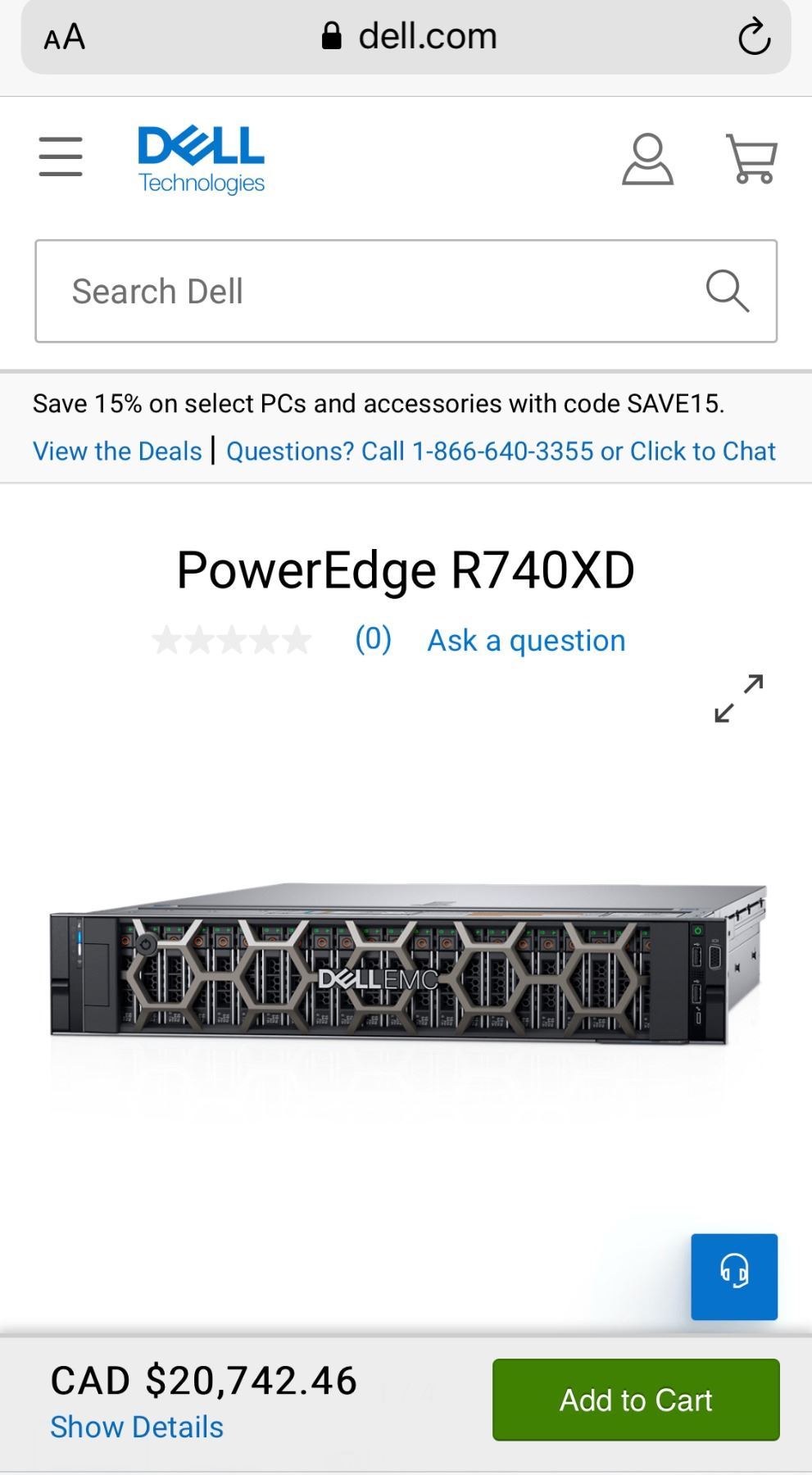
Task: Focus the Search Dell input field
Action: point(406,291)
